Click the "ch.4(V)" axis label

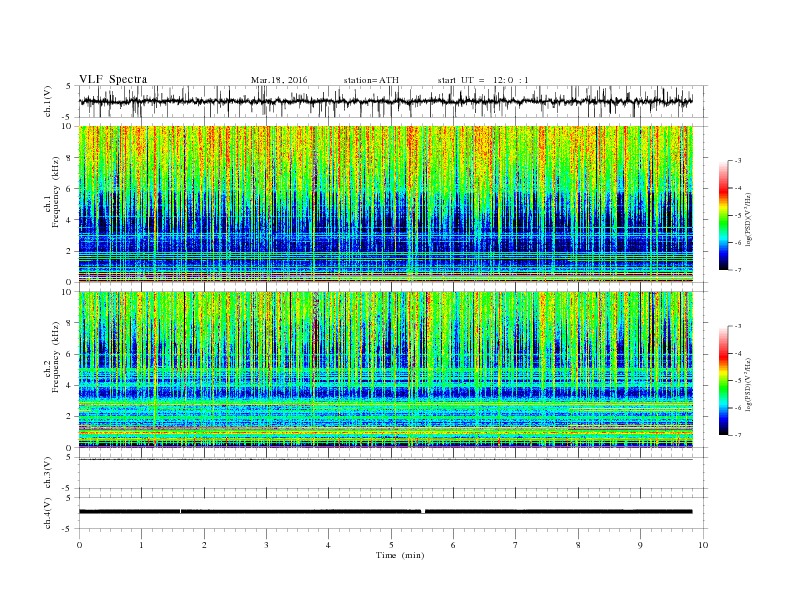click(x=48, y=513)
